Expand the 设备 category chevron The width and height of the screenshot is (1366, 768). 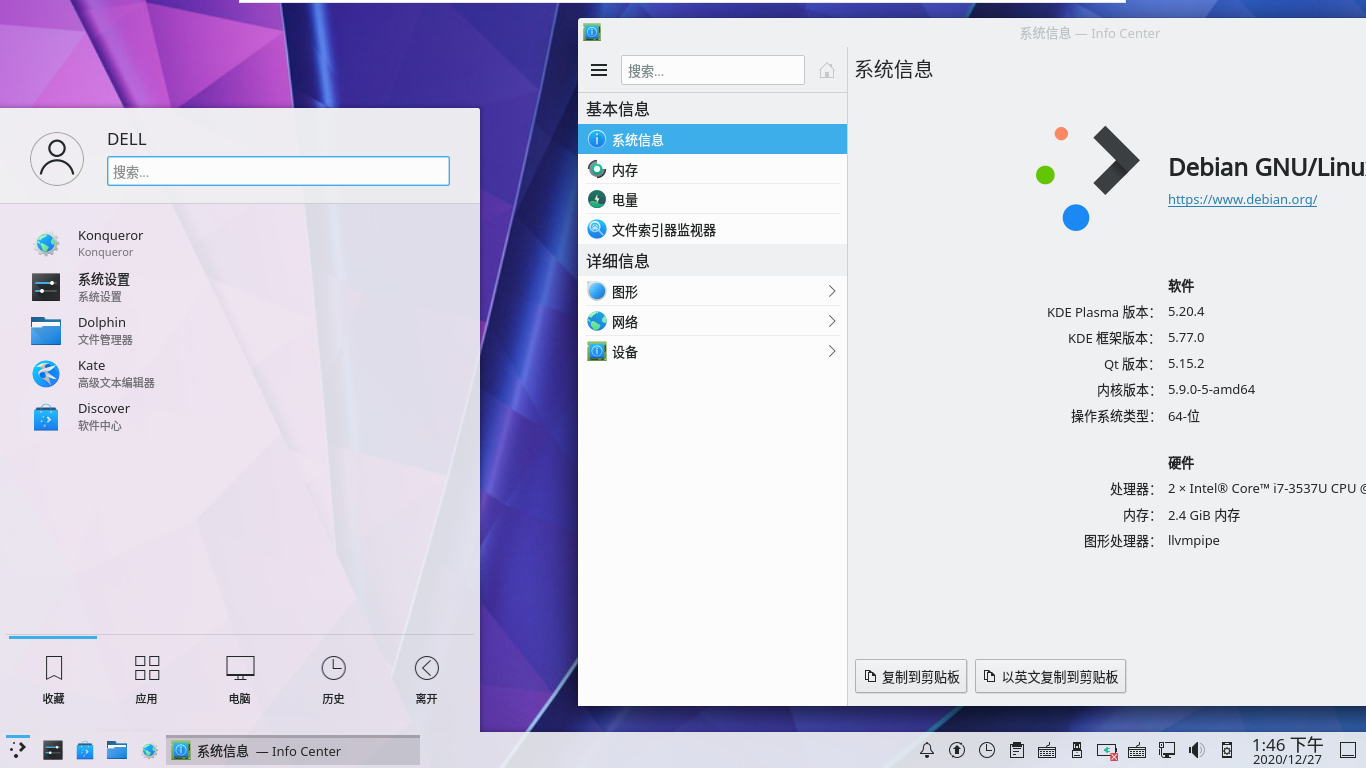click(832, 351)
